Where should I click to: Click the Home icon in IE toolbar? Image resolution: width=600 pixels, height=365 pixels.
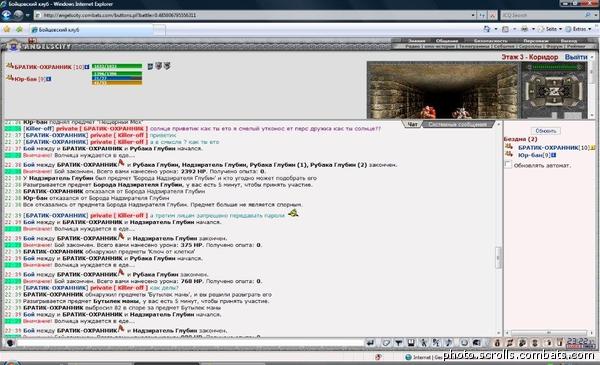click(487, 29)
